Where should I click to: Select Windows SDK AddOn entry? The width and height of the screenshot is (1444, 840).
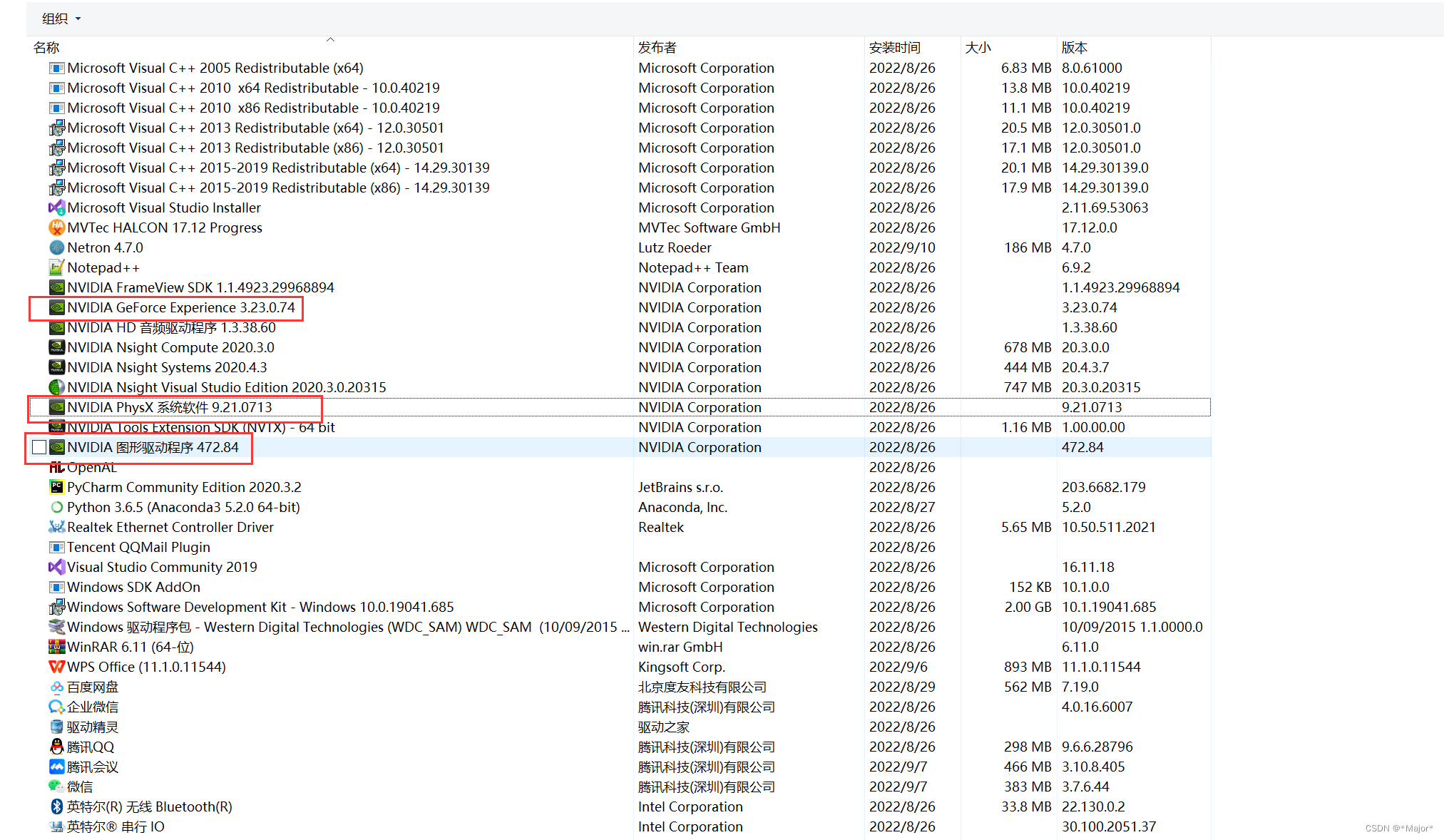coord(620,587)
